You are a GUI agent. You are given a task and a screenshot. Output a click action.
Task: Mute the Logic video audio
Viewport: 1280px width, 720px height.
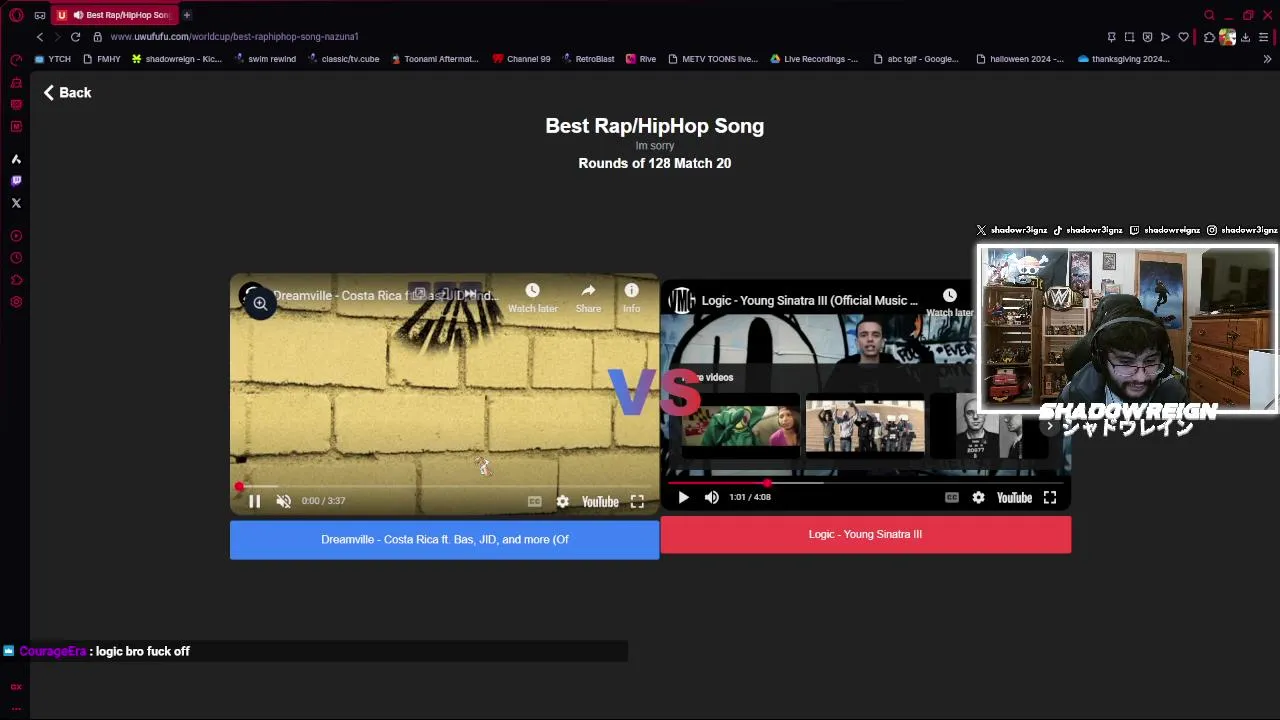[x=711, y=497]
